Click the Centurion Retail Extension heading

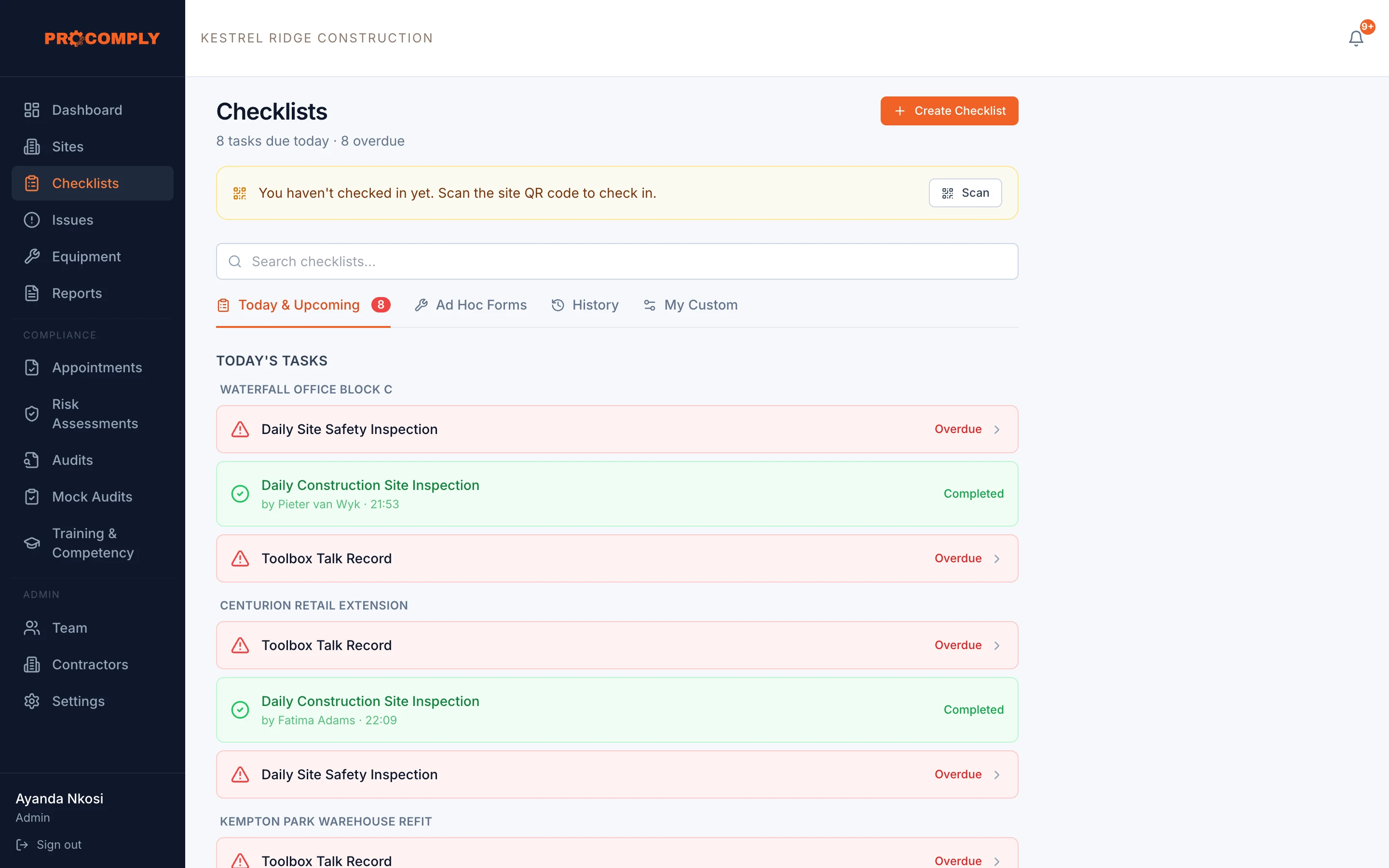point(313,605)
